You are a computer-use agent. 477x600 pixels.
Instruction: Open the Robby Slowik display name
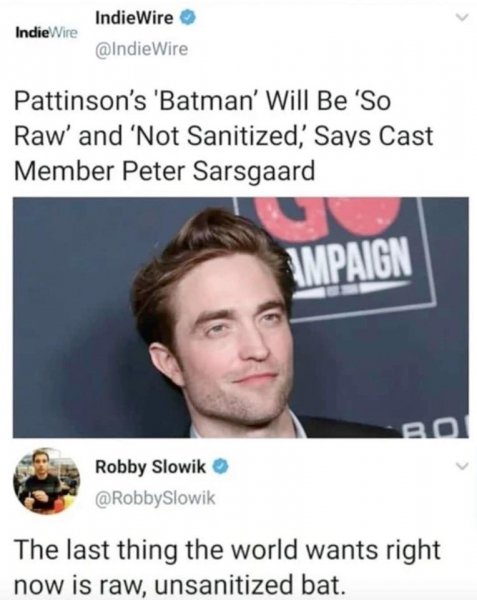tap(150, 467)
